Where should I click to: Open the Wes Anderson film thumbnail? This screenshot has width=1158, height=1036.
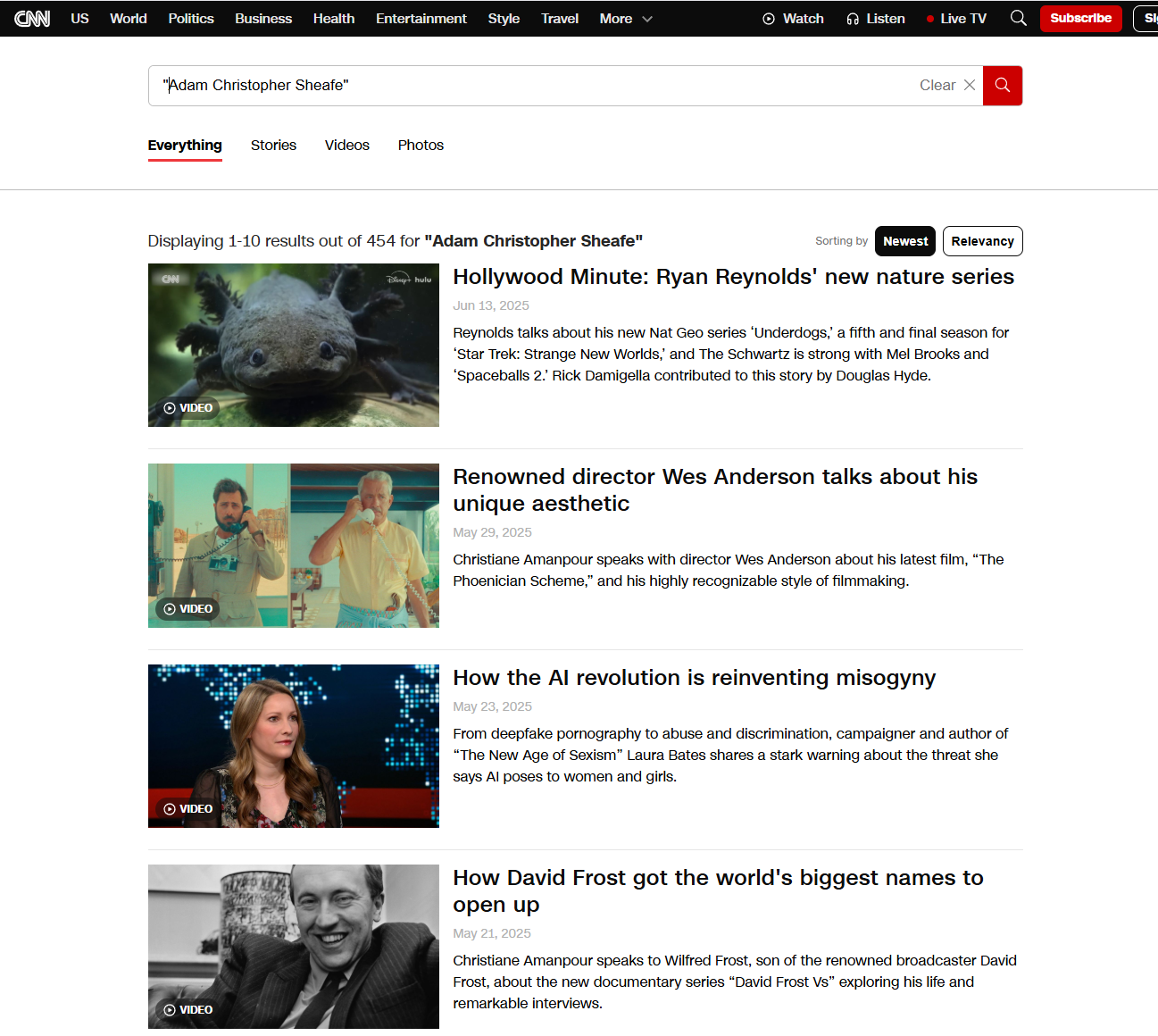point(294,546)
